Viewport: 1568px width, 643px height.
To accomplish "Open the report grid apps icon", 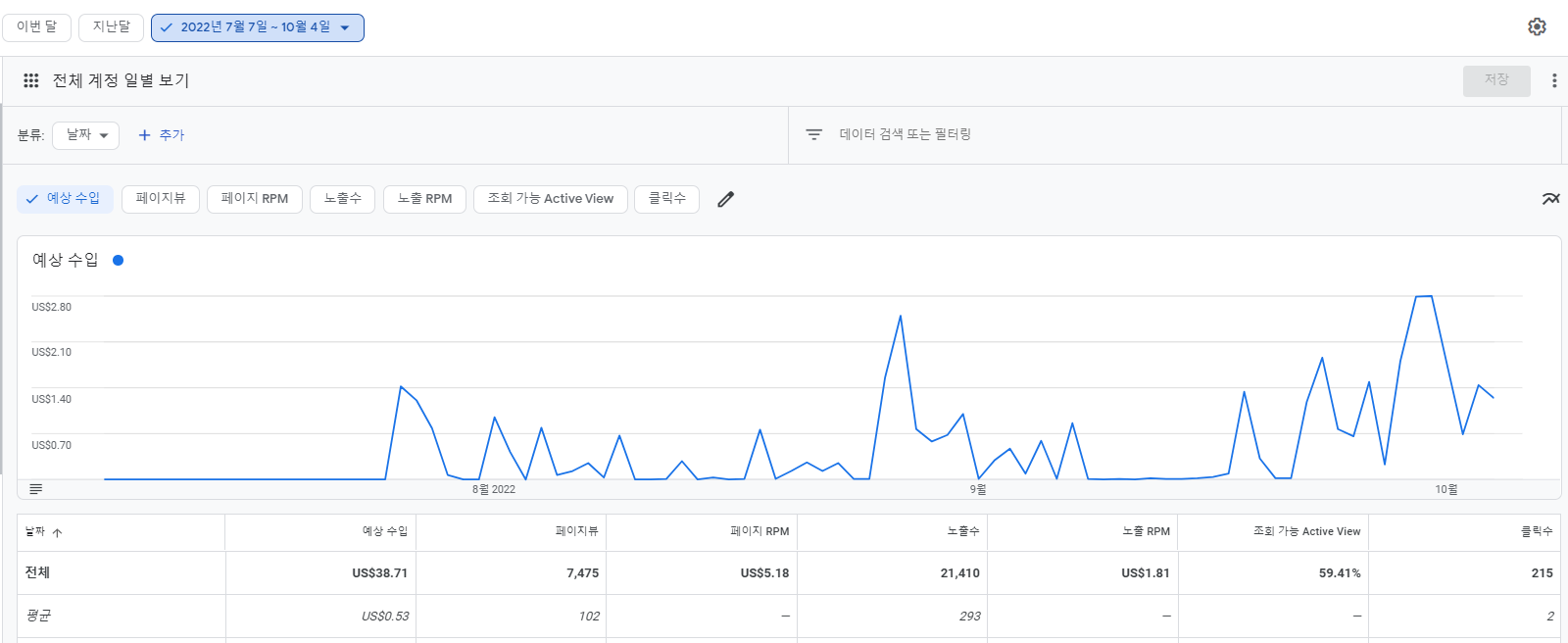I will [x=31, y=80].
